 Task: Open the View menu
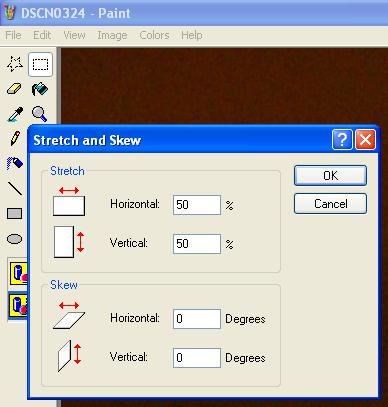point(74,35)
